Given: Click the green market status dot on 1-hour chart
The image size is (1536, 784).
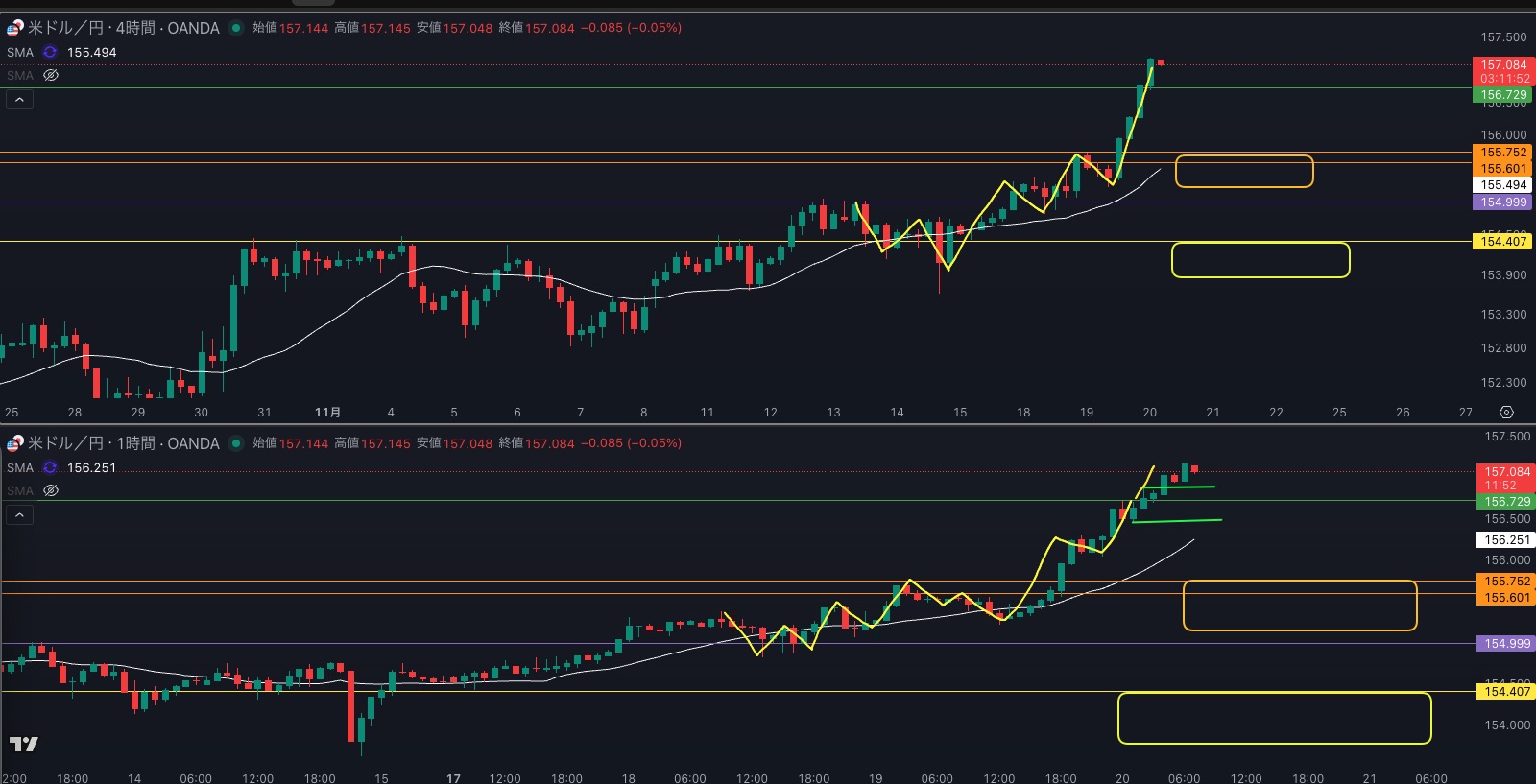Looking at the screenshot, I should click(236, 443).
